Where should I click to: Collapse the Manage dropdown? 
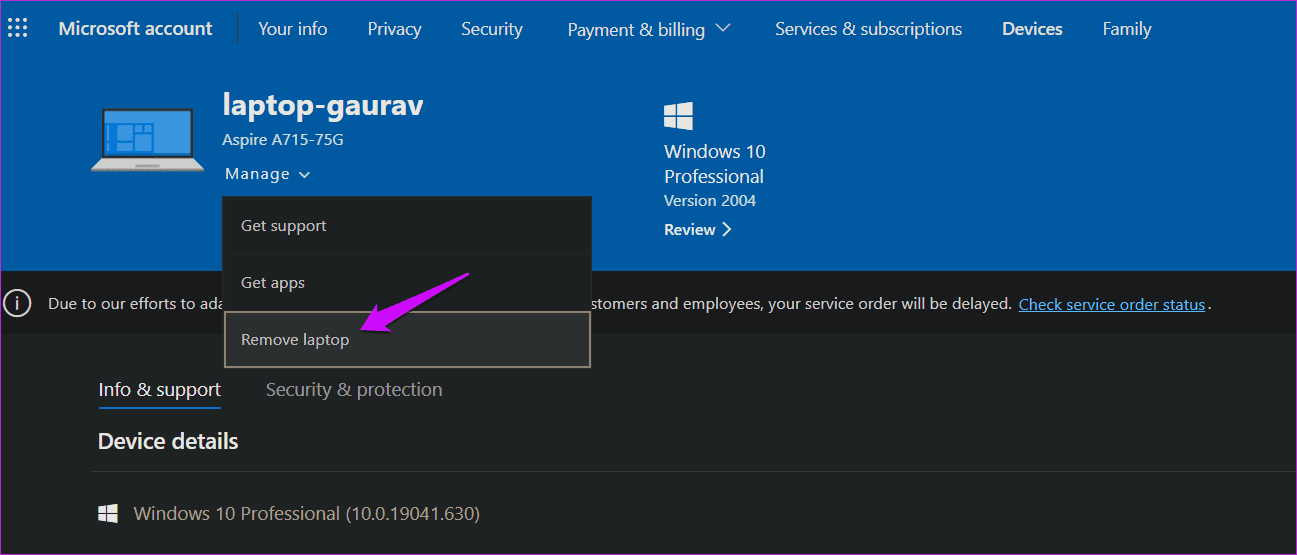[x=267, y=174]
